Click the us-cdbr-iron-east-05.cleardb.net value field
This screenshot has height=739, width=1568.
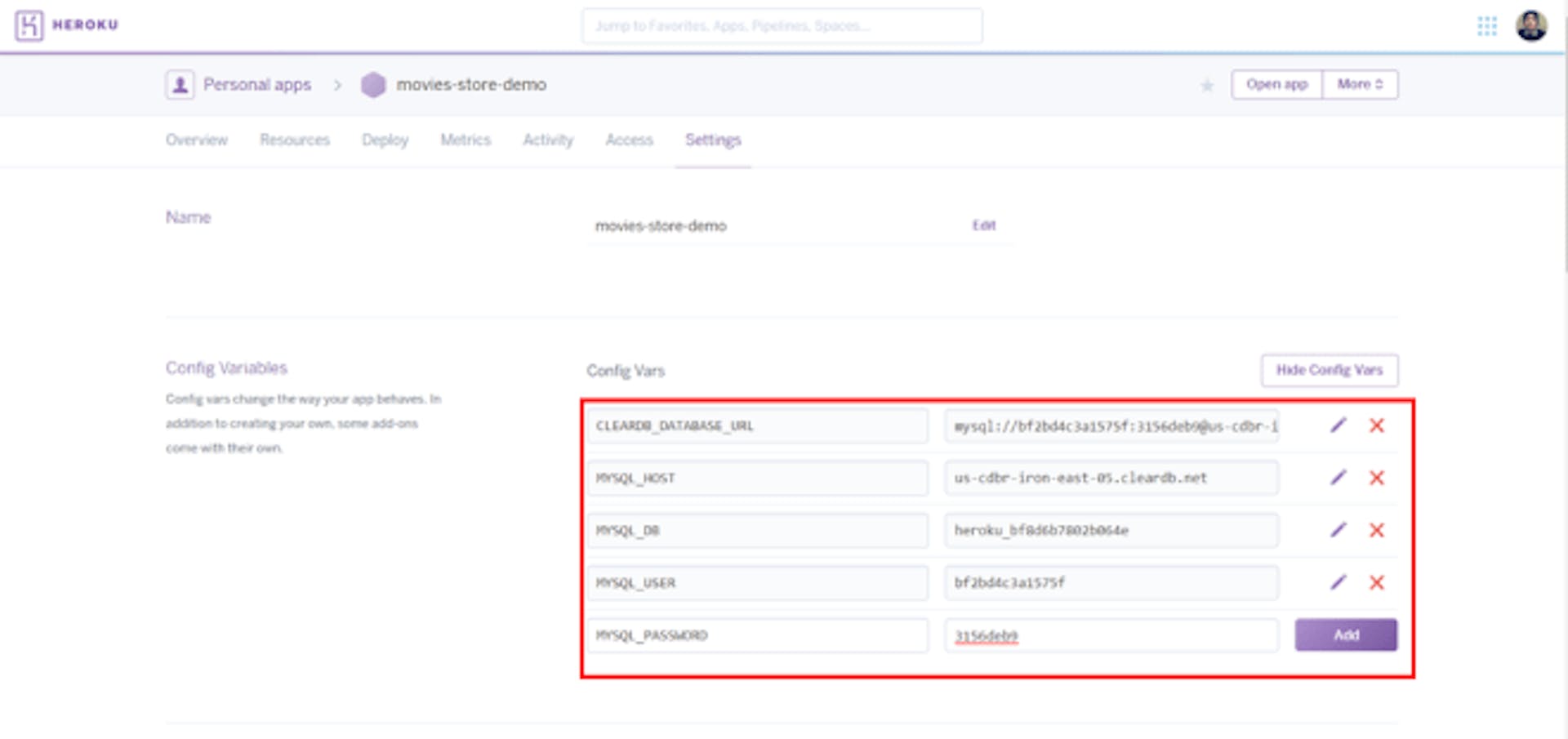click(1111, 478)
